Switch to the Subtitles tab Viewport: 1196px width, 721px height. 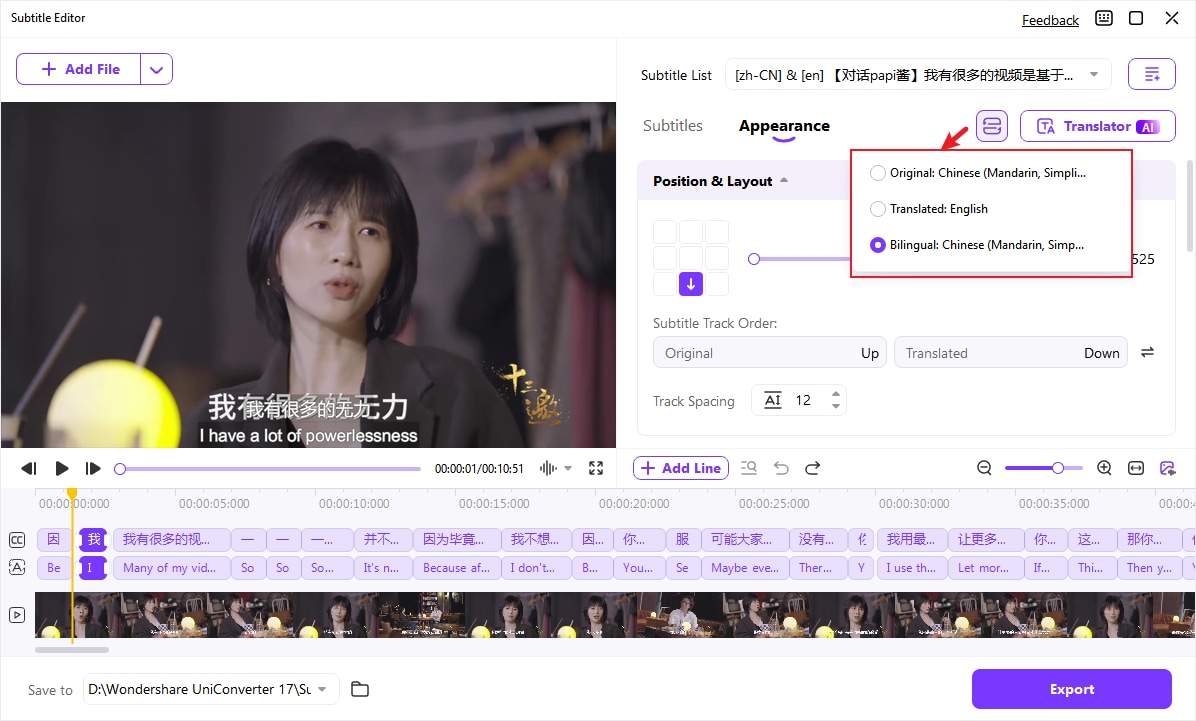tap(673, 126)
